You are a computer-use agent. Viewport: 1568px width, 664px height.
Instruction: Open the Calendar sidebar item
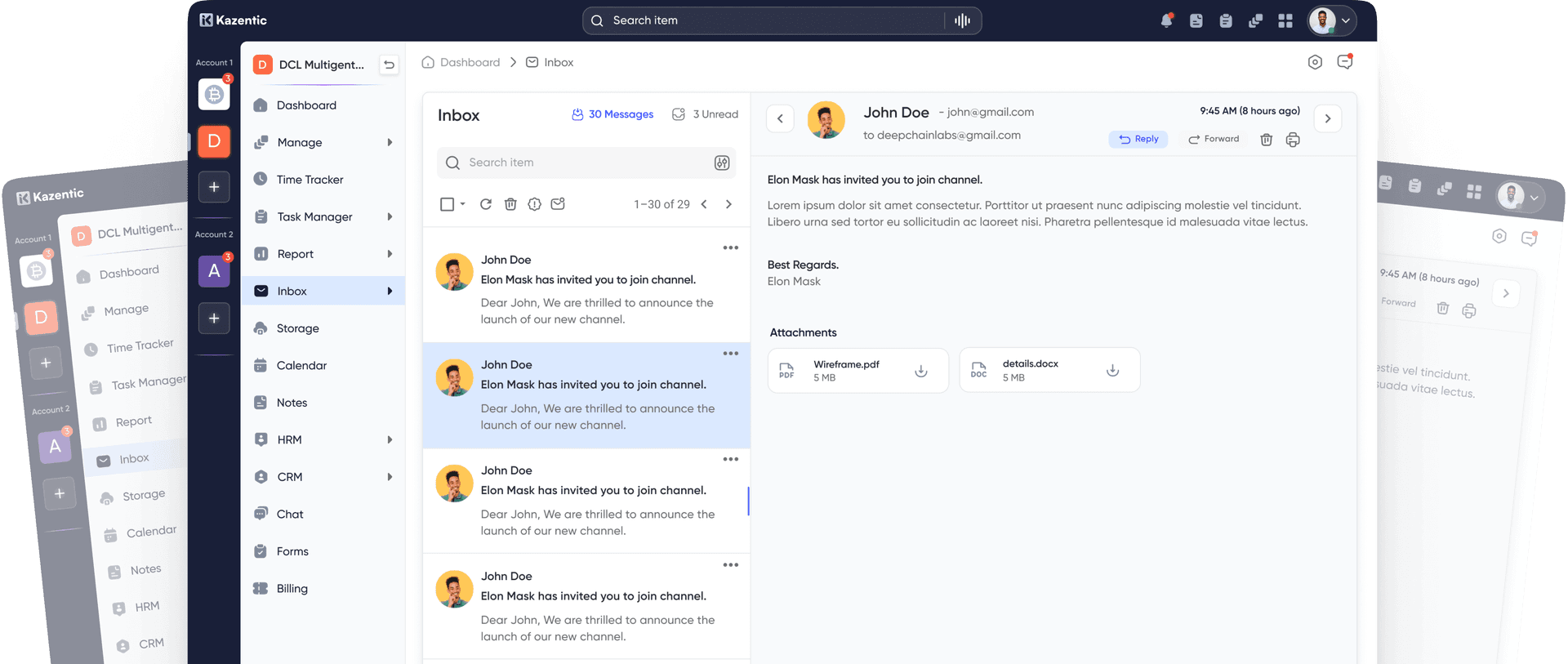[323, 365]
